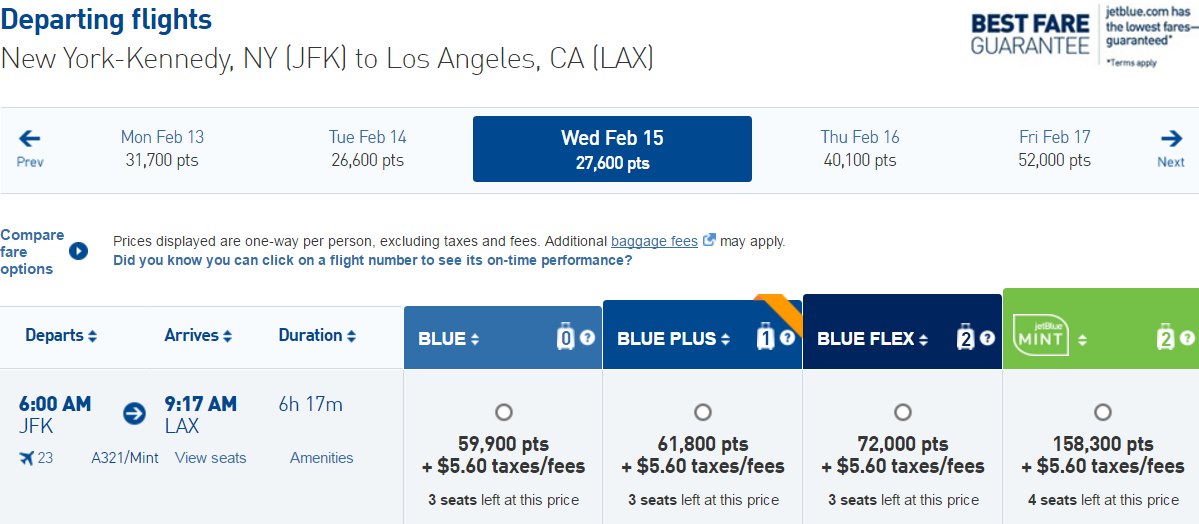This screenshot has width=1199, height=524.
Task: Sort flights by Duration column
Action: point(317,335)
